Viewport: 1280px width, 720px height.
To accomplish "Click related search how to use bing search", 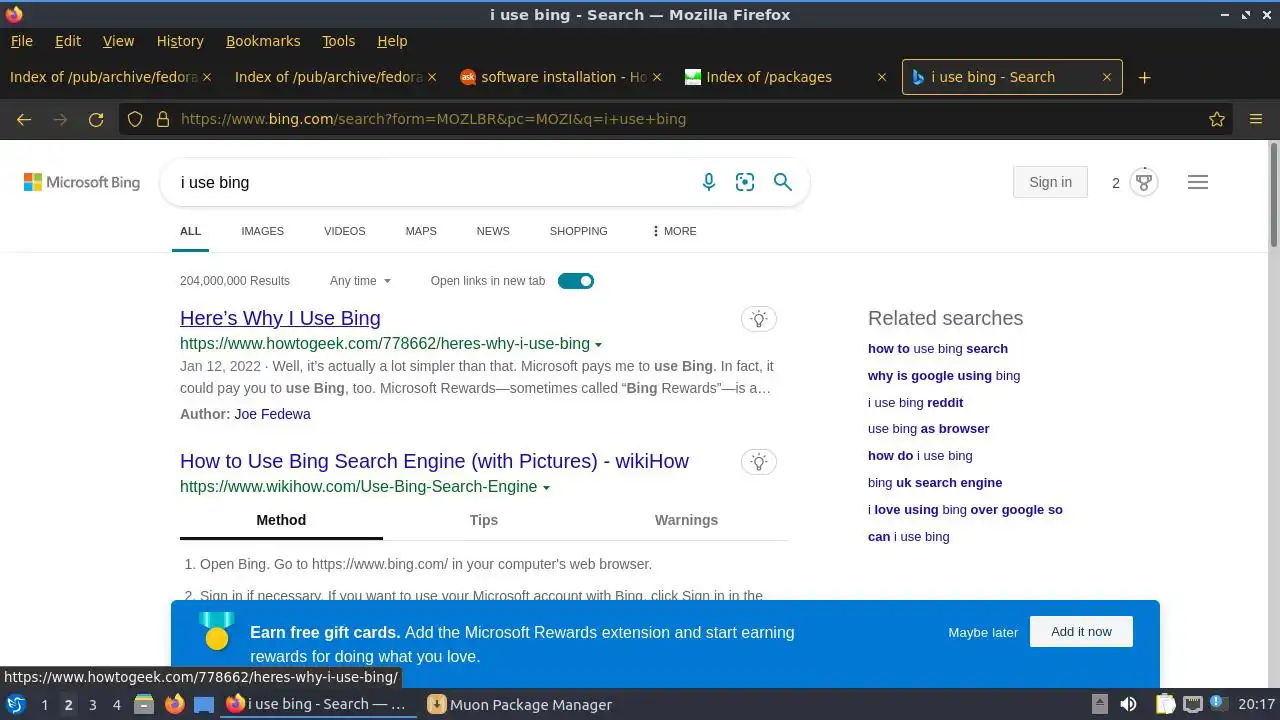I will pyautogui.click(x=938, y=348).
